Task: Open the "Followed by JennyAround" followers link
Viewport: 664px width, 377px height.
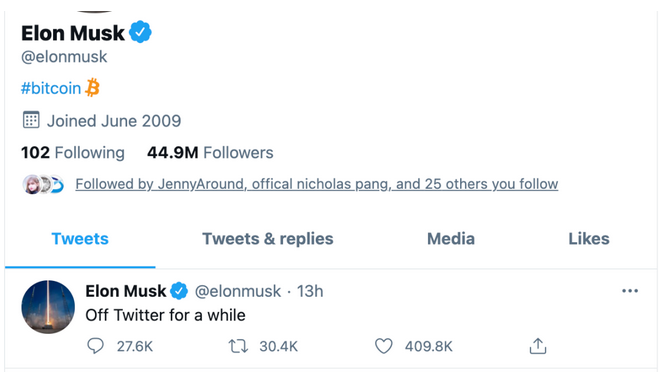Action: point(317,184)
